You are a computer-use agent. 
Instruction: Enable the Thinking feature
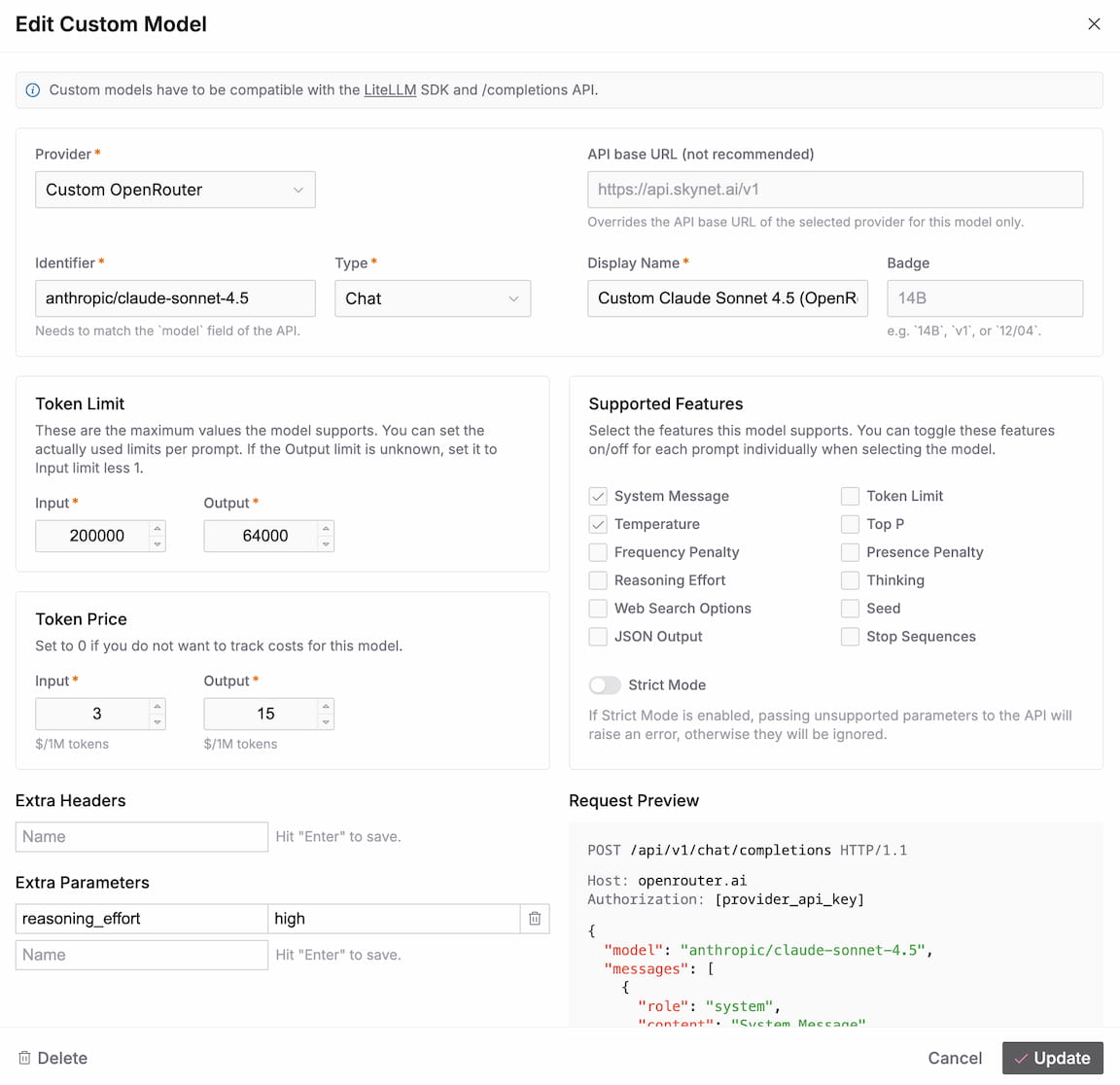(850, 580)
